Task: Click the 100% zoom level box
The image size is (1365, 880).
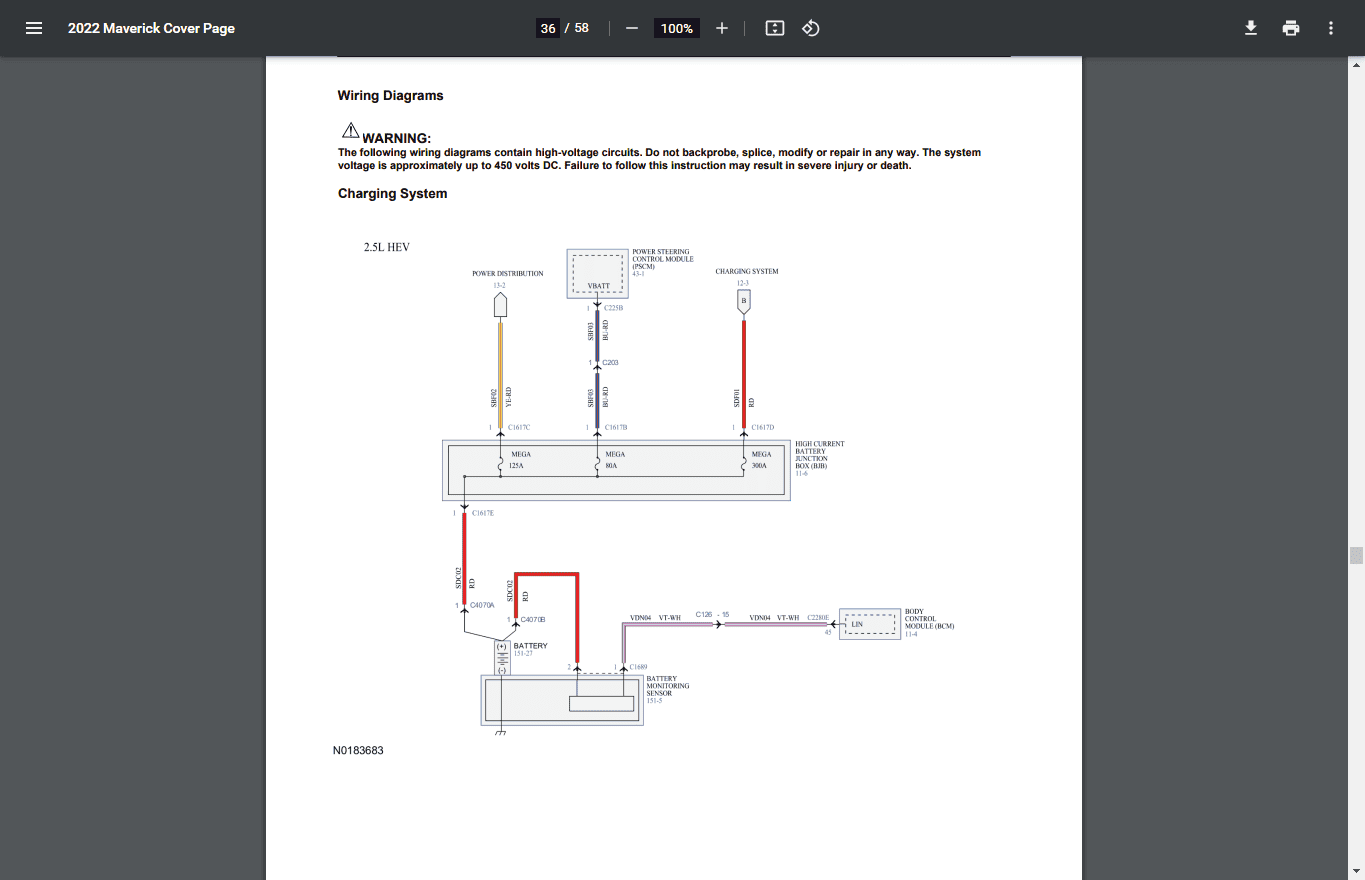Action: (677, 28)
